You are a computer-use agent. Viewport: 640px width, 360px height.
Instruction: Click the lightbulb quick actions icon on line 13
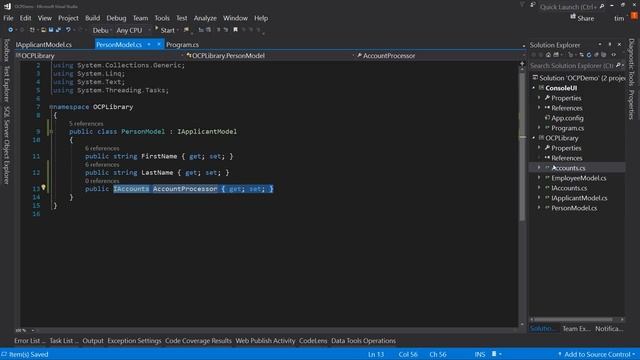pyautogui.click(x=43, y=188)
